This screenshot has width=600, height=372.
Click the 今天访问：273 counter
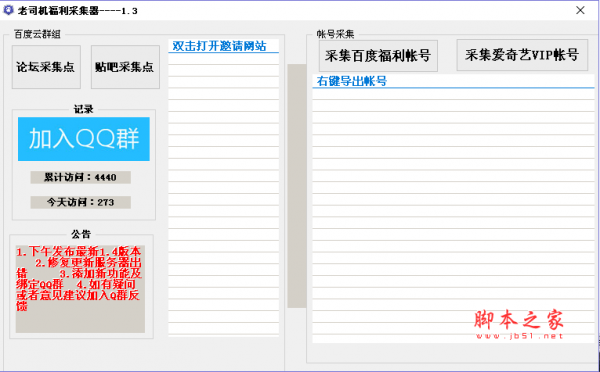tap(80, 202)
